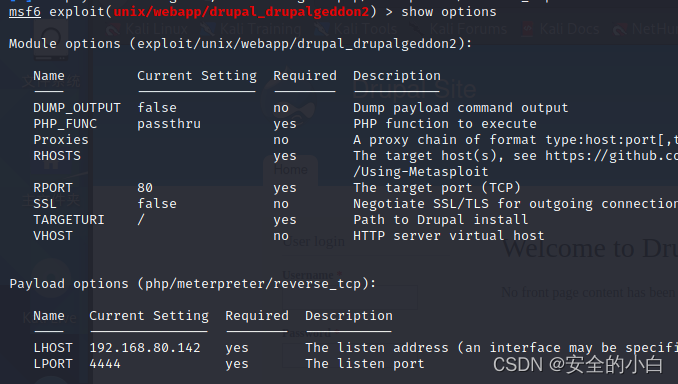
Task: Click 'Name' header in Module options table
Action: (49, 76)
